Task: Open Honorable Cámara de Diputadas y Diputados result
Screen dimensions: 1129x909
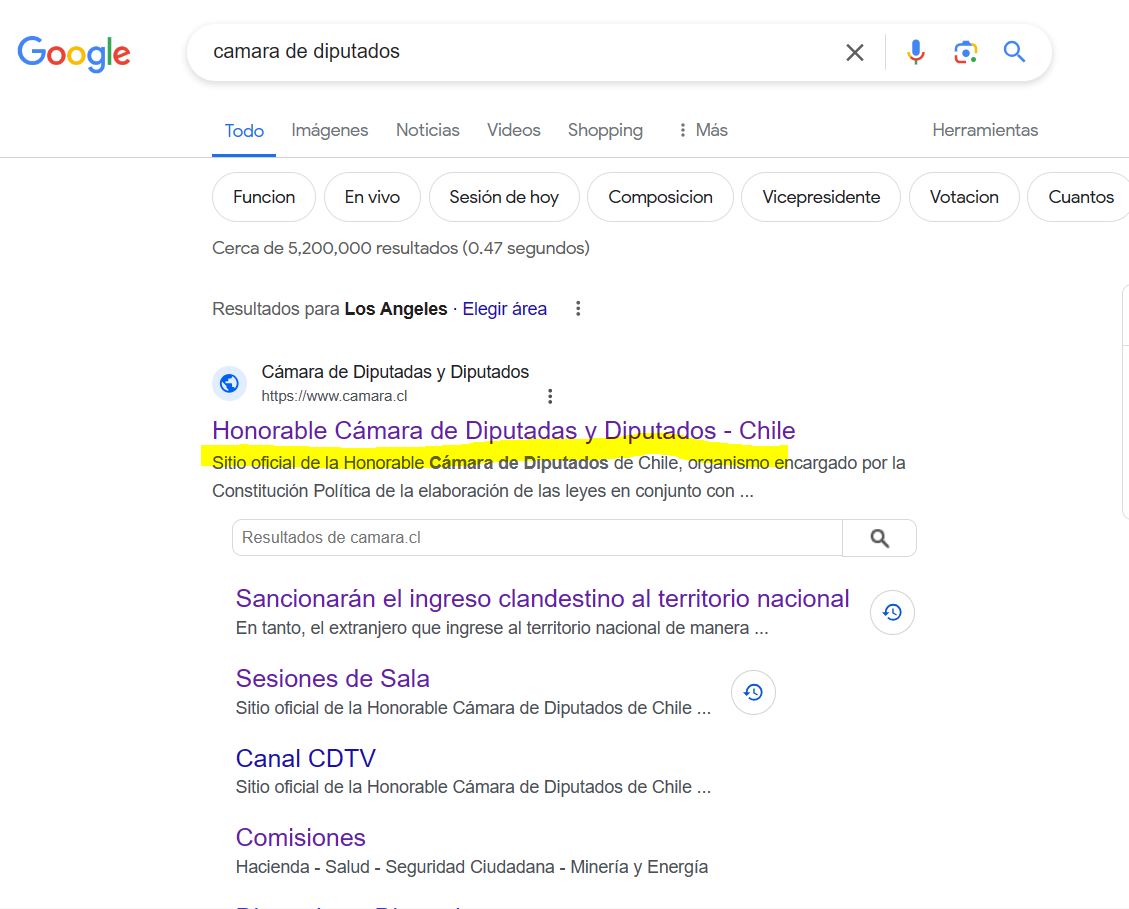Action: [x=503, y=431]
